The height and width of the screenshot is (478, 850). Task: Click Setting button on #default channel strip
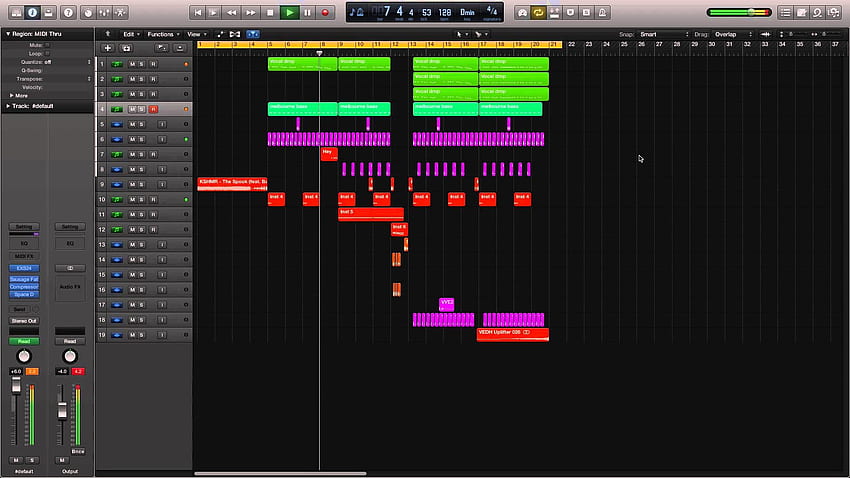(x=24, y=227)
